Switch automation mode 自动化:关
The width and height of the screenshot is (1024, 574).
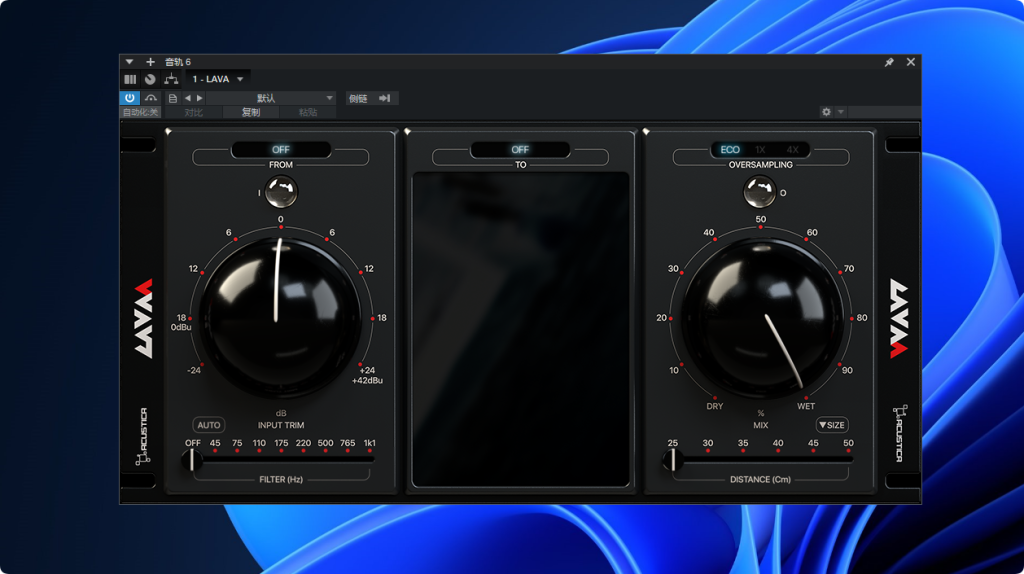coord(140,112)
